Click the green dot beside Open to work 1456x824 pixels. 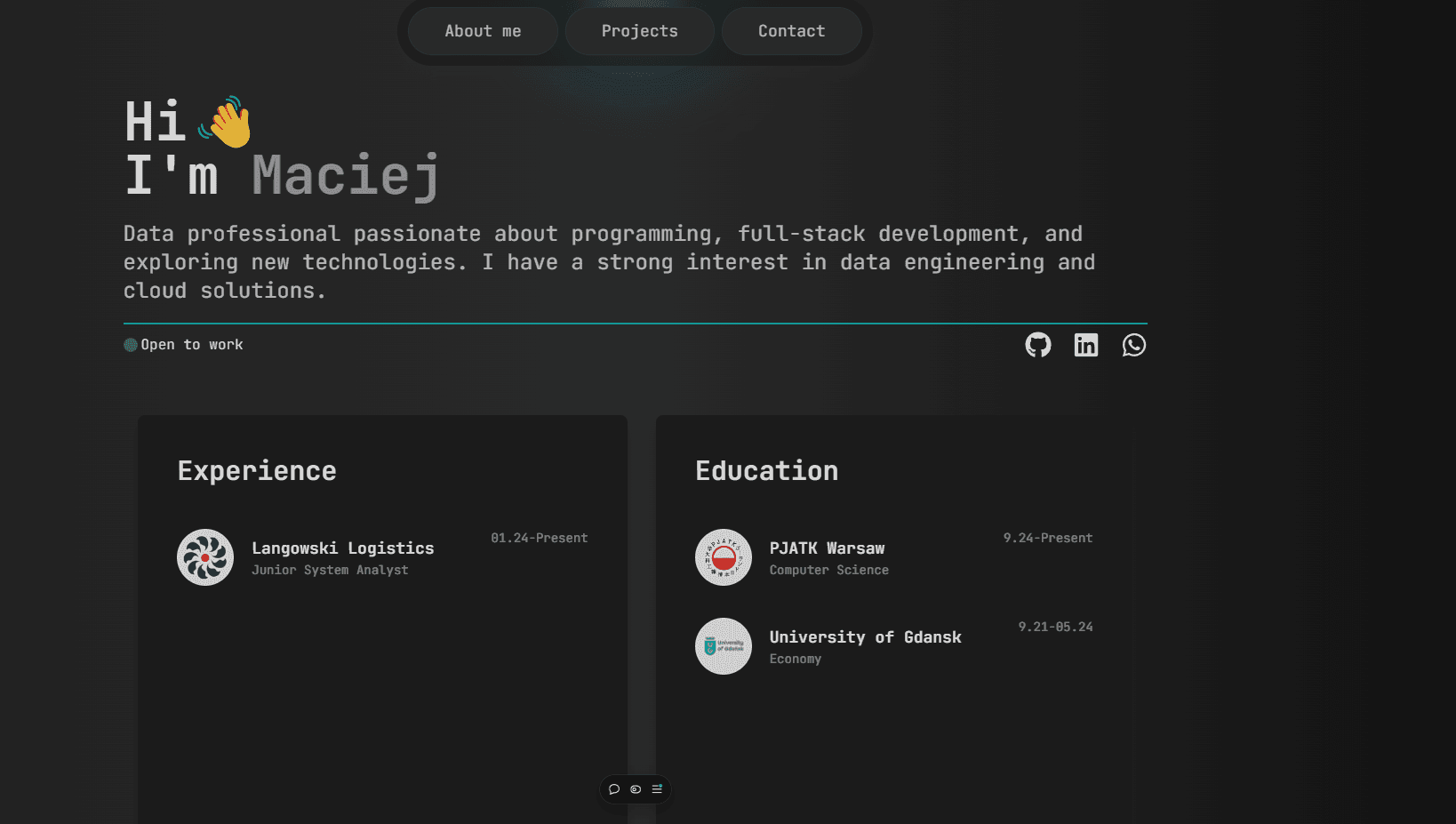130,344
